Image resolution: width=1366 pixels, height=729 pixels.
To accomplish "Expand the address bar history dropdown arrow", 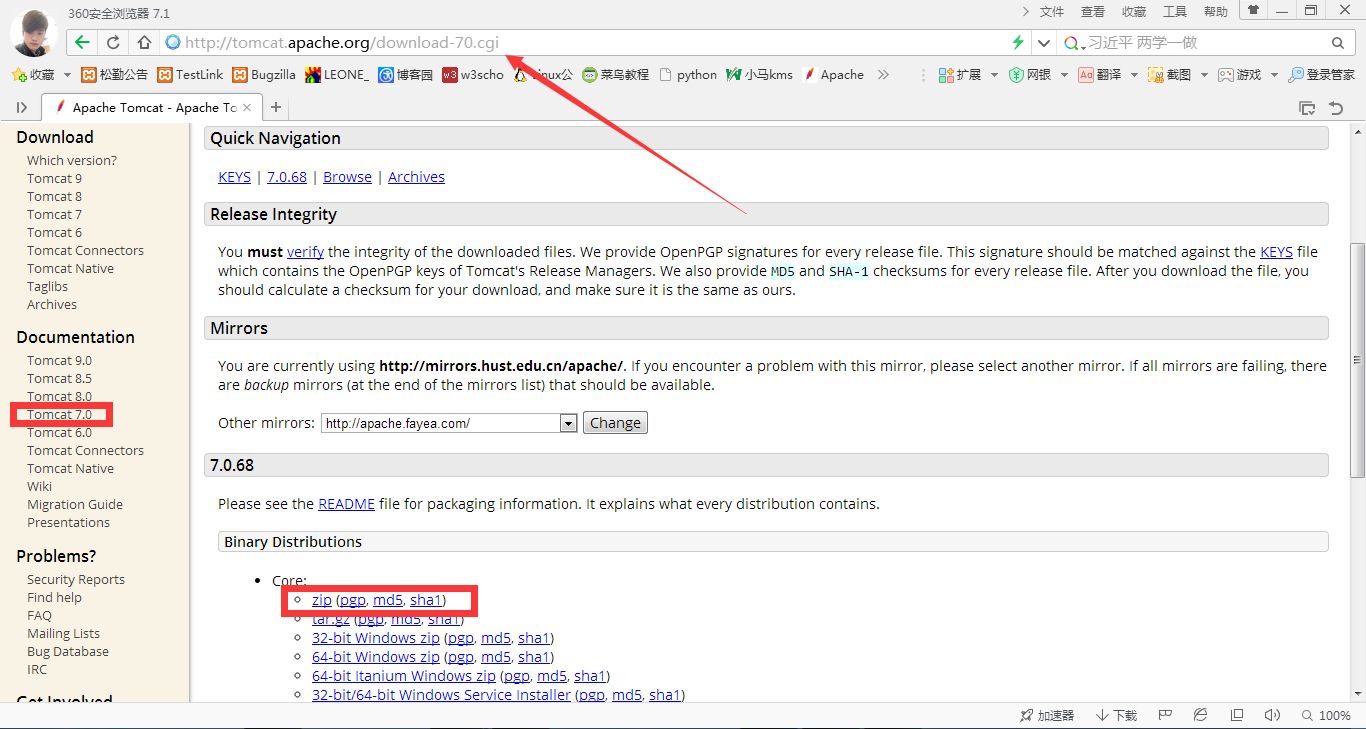I will 1044,43.
